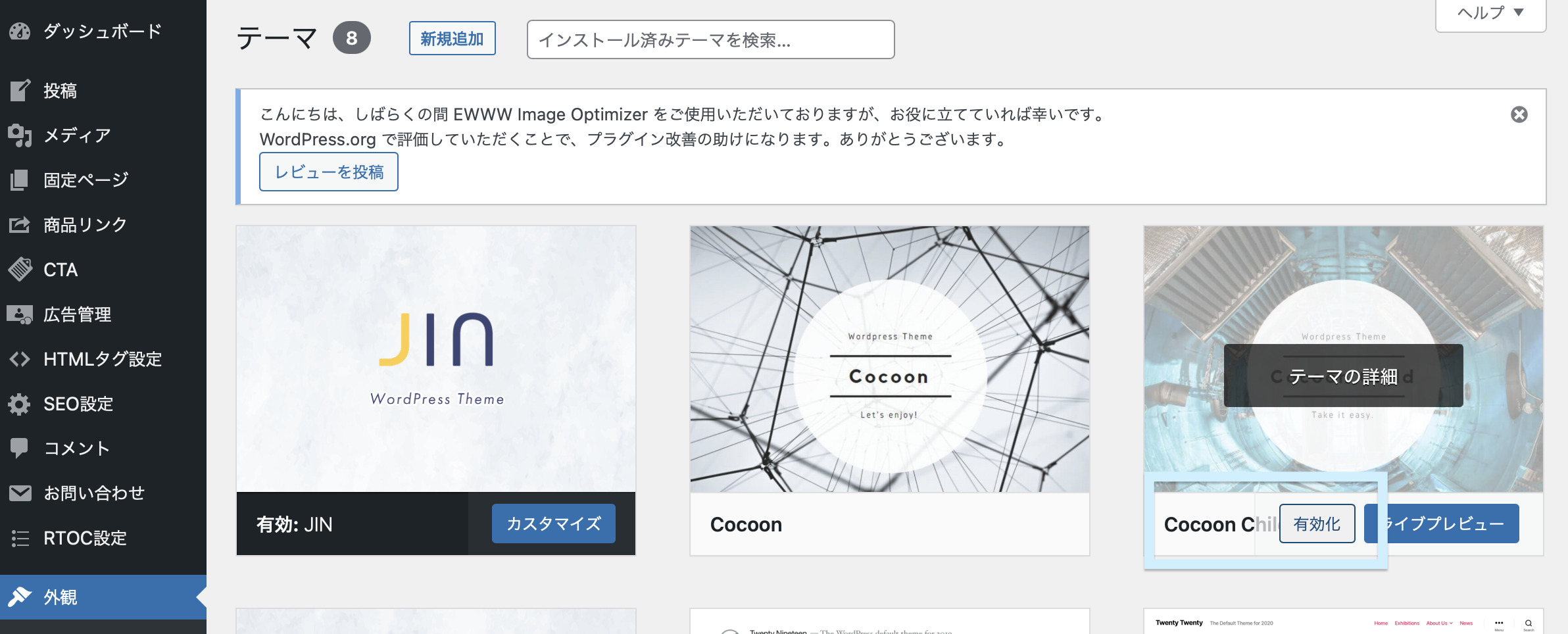This screenshot has width=1568, height=634.
Task: Go to コメント menu item
Action: pos(77,449)
